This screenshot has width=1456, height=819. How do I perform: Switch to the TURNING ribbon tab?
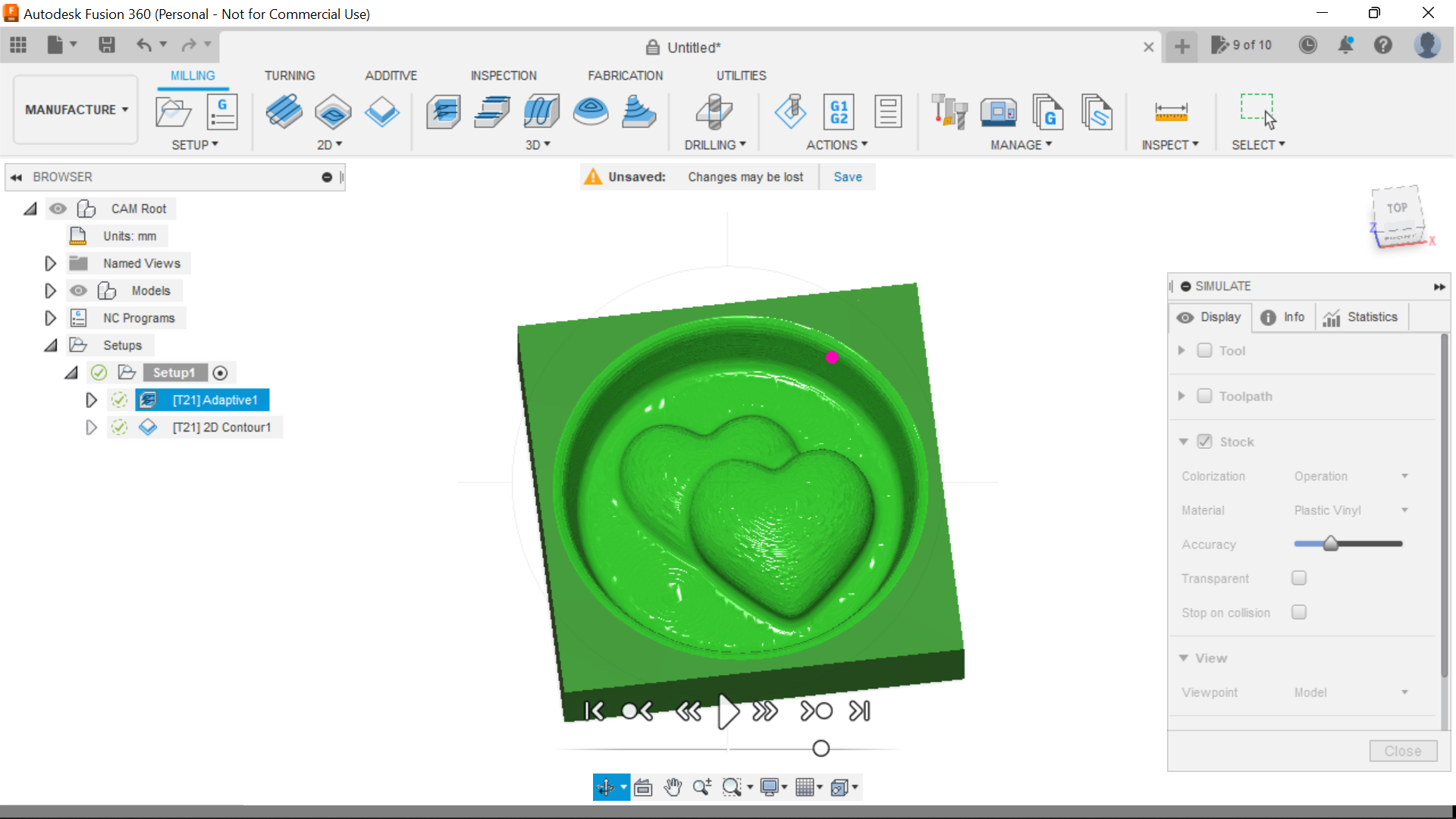pyautogui.click(x=289, y=76)
